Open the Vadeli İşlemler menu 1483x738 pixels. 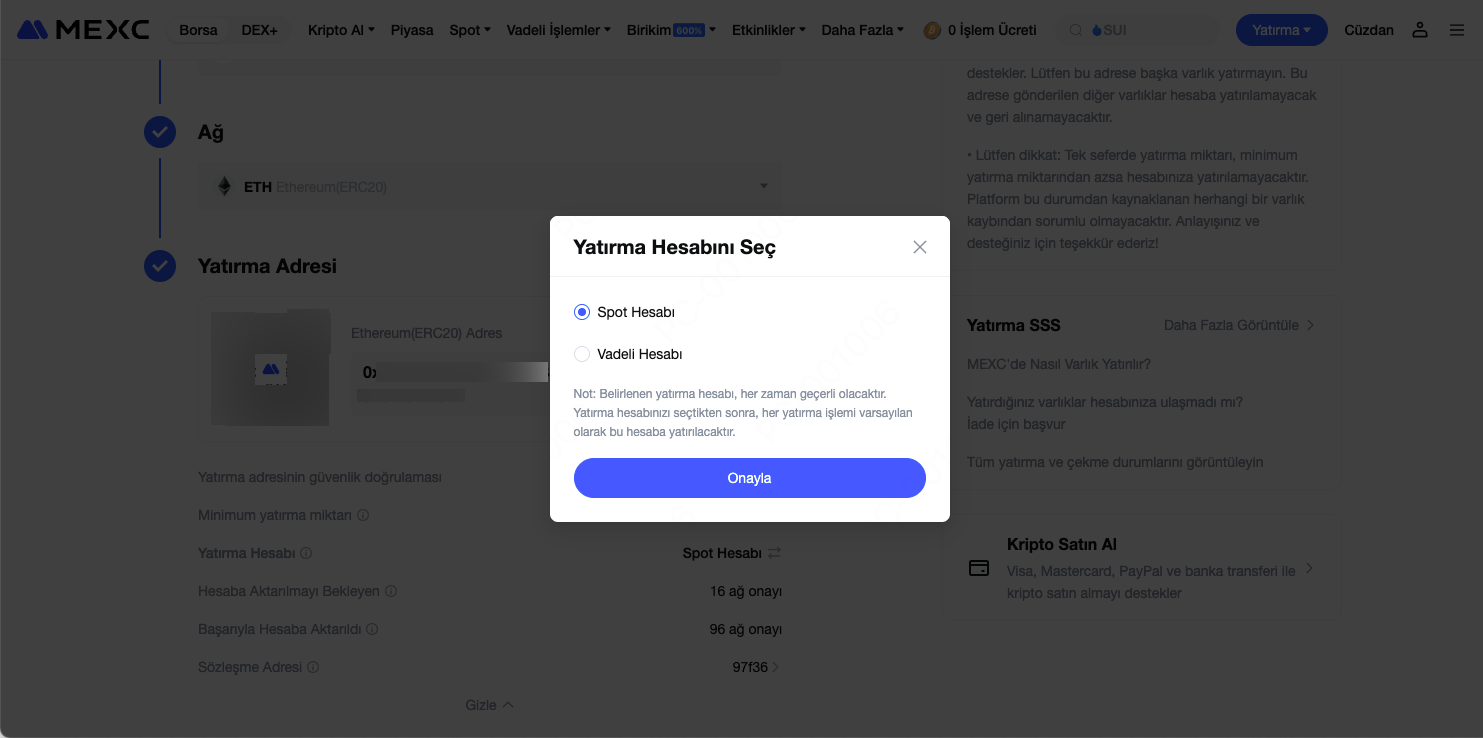[x=559, y=30]
